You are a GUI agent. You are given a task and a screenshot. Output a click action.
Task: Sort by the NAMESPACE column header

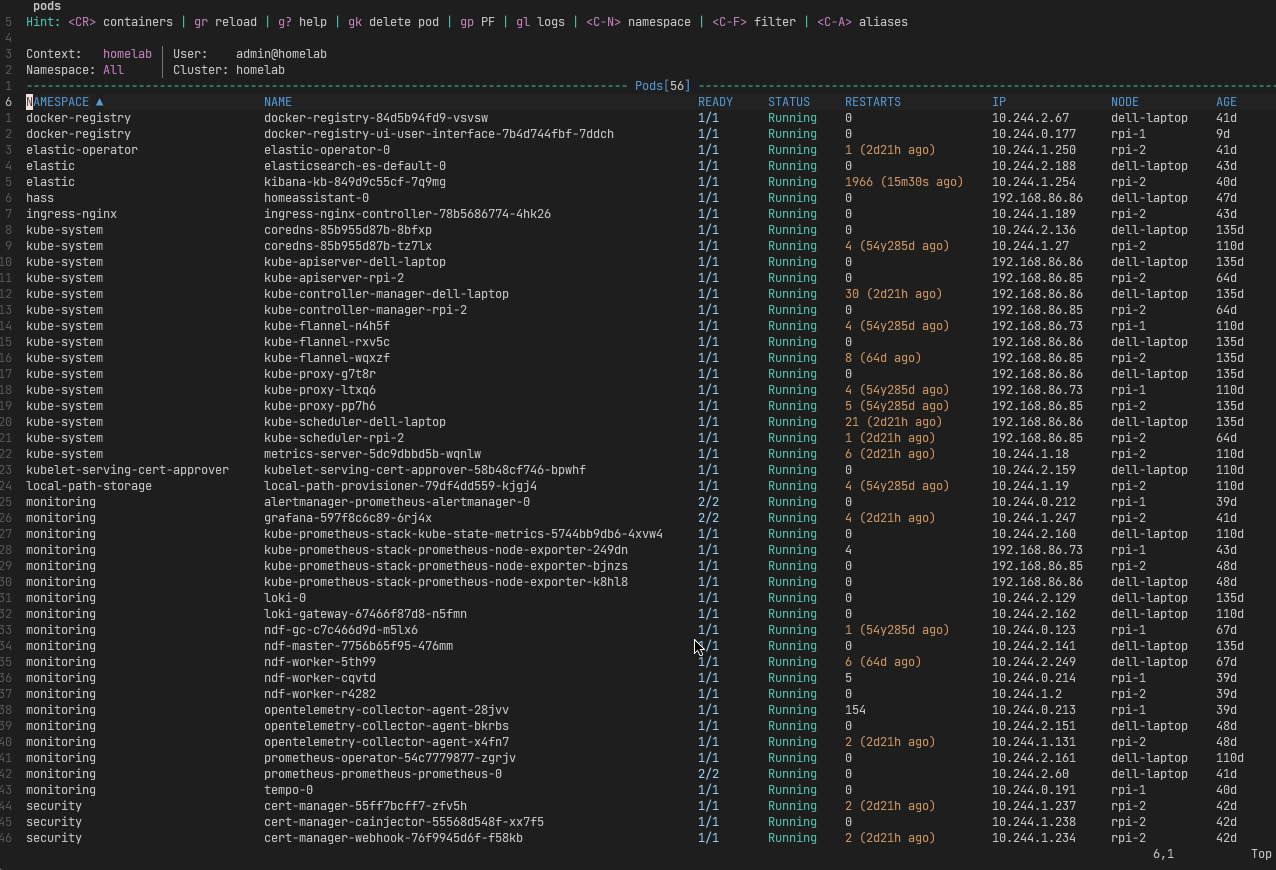58,102
